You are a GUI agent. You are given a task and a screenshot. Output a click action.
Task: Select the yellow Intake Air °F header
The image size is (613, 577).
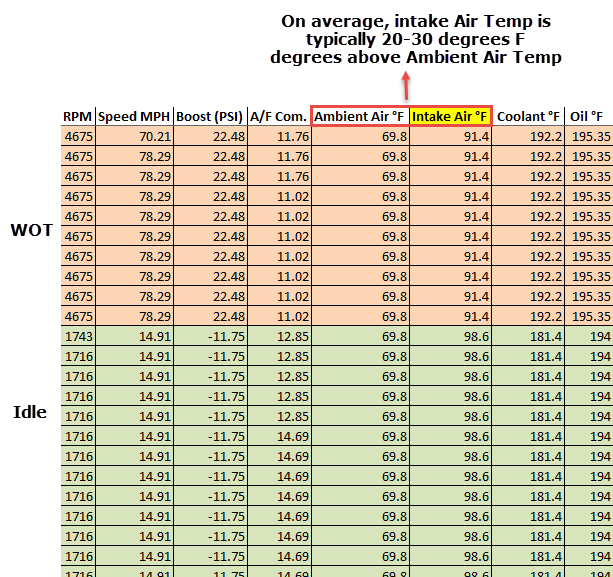click(x=450, y=117)
